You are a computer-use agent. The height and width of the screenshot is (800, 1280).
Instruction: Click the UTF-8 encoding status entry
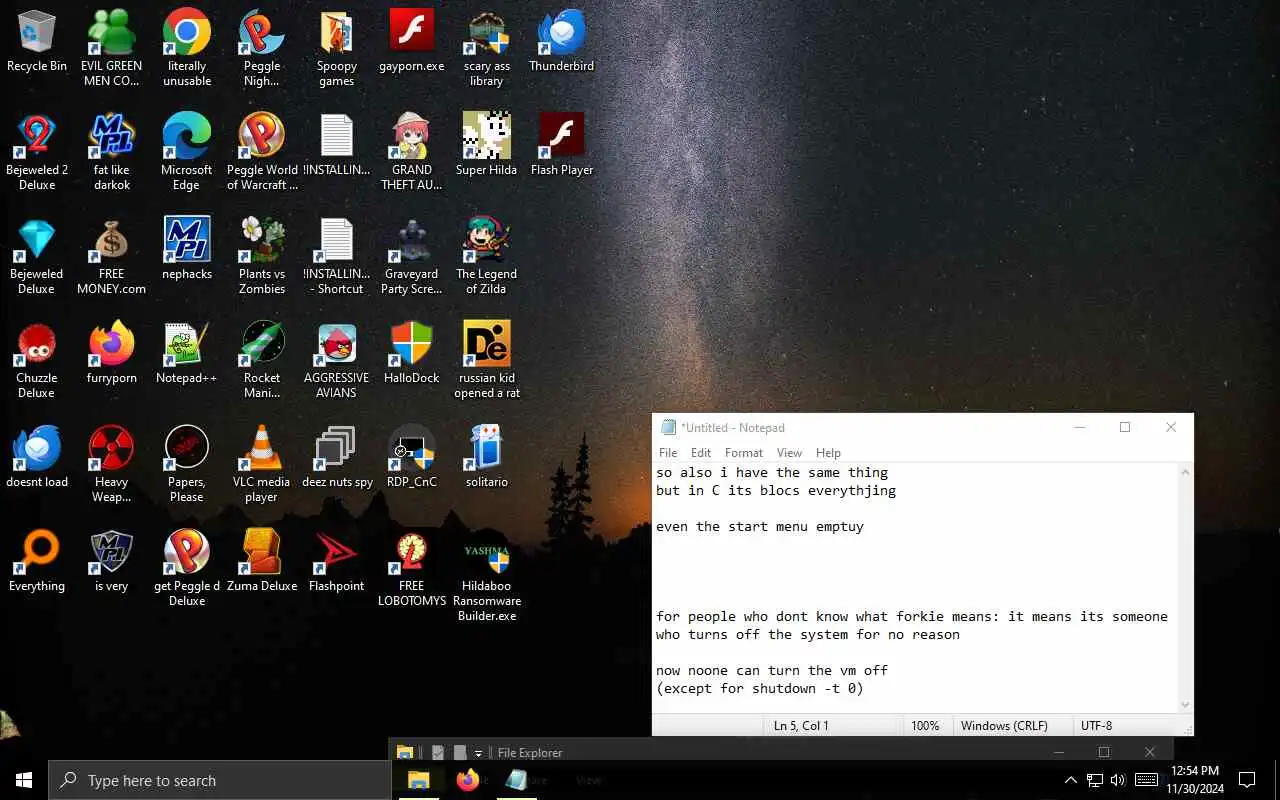pyautogui.click(x=1096, y=726)
